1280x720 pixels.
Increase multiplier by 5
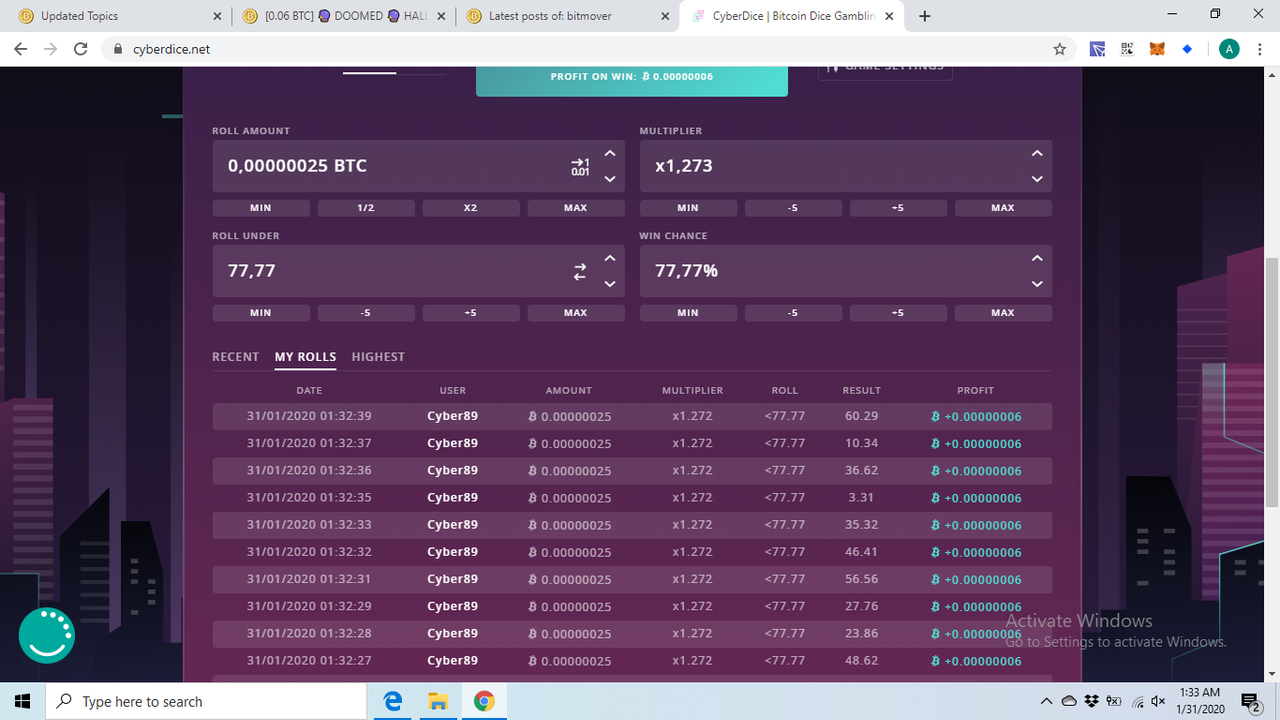tap(898, 208)
